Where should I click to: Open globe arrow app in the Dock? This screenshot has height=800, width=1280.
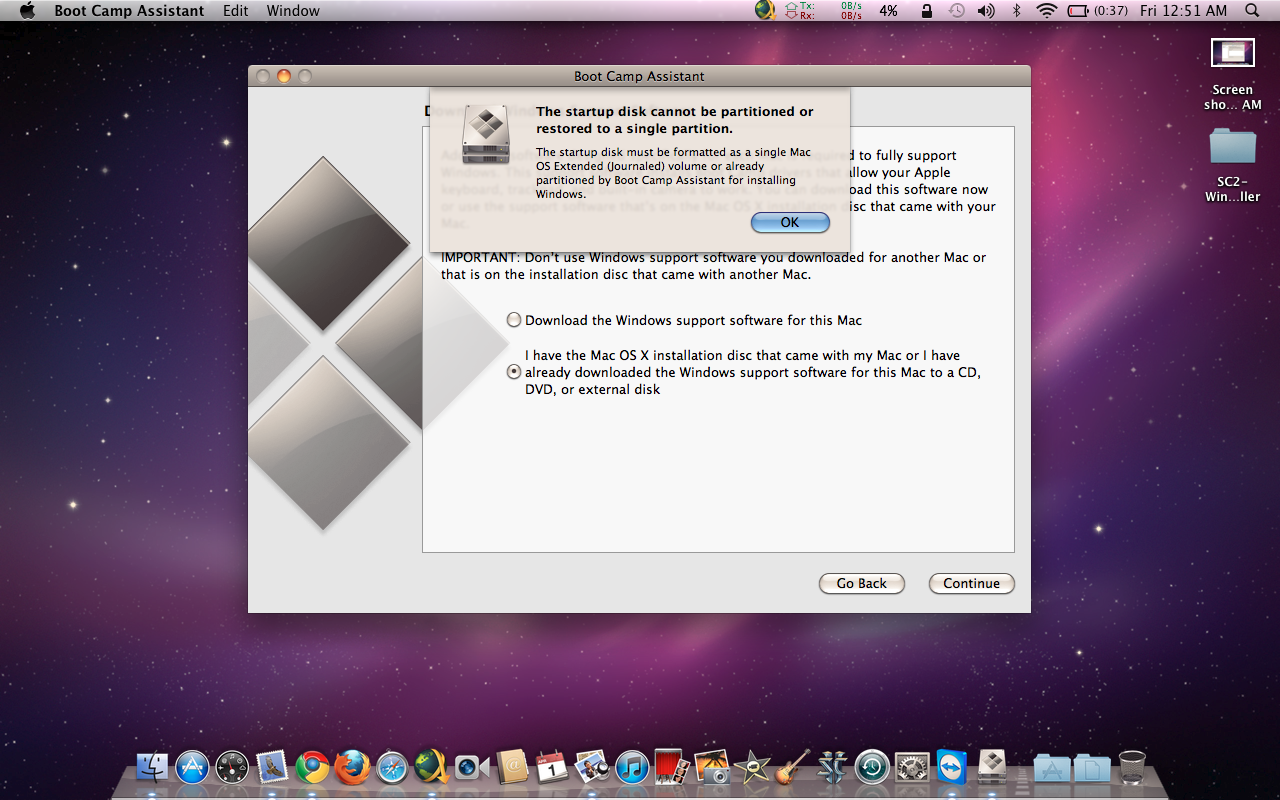[431, 767]
